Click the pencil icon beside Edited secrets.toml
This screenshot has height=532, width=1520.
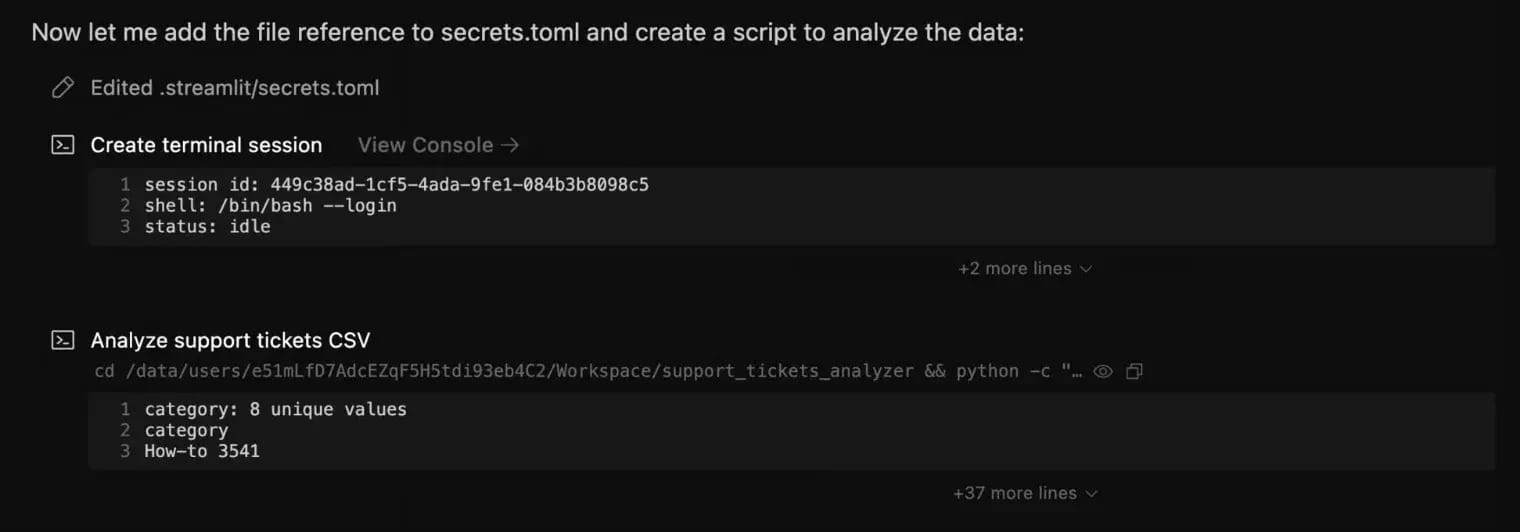point(63,88)
